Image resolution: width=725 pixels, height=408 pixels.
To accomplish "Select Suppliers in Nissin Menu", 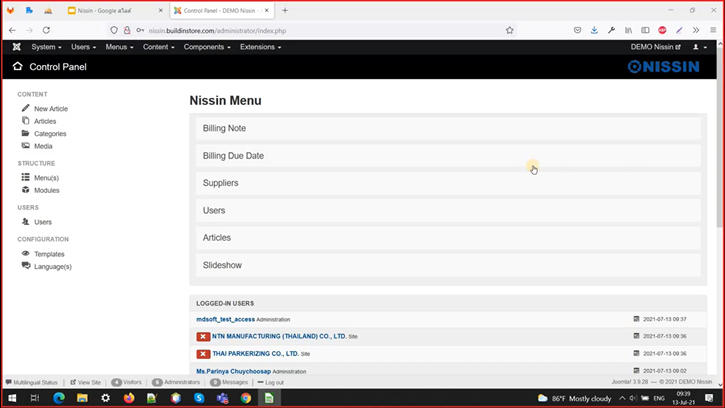I will 448,183.
